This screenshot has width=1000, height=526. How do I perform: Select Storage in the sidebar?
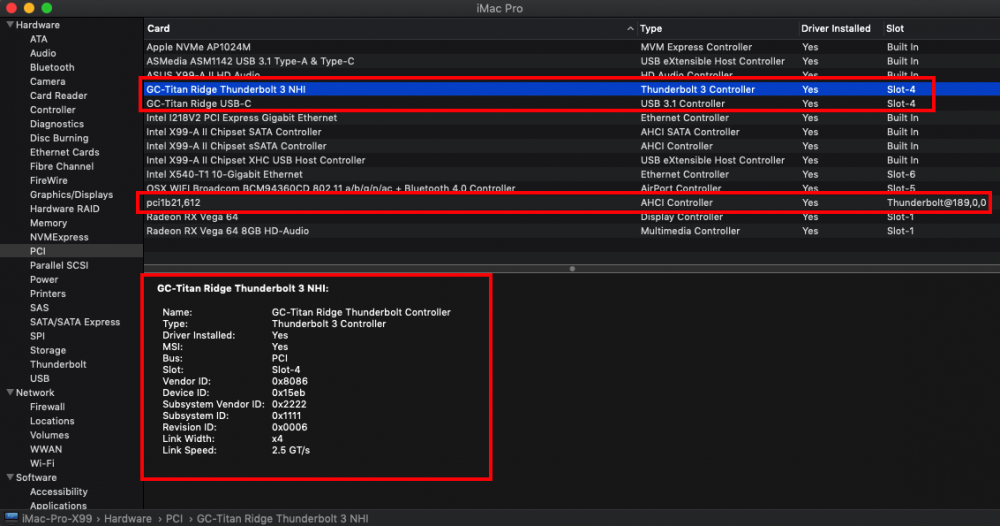click(x=47, y=350)
